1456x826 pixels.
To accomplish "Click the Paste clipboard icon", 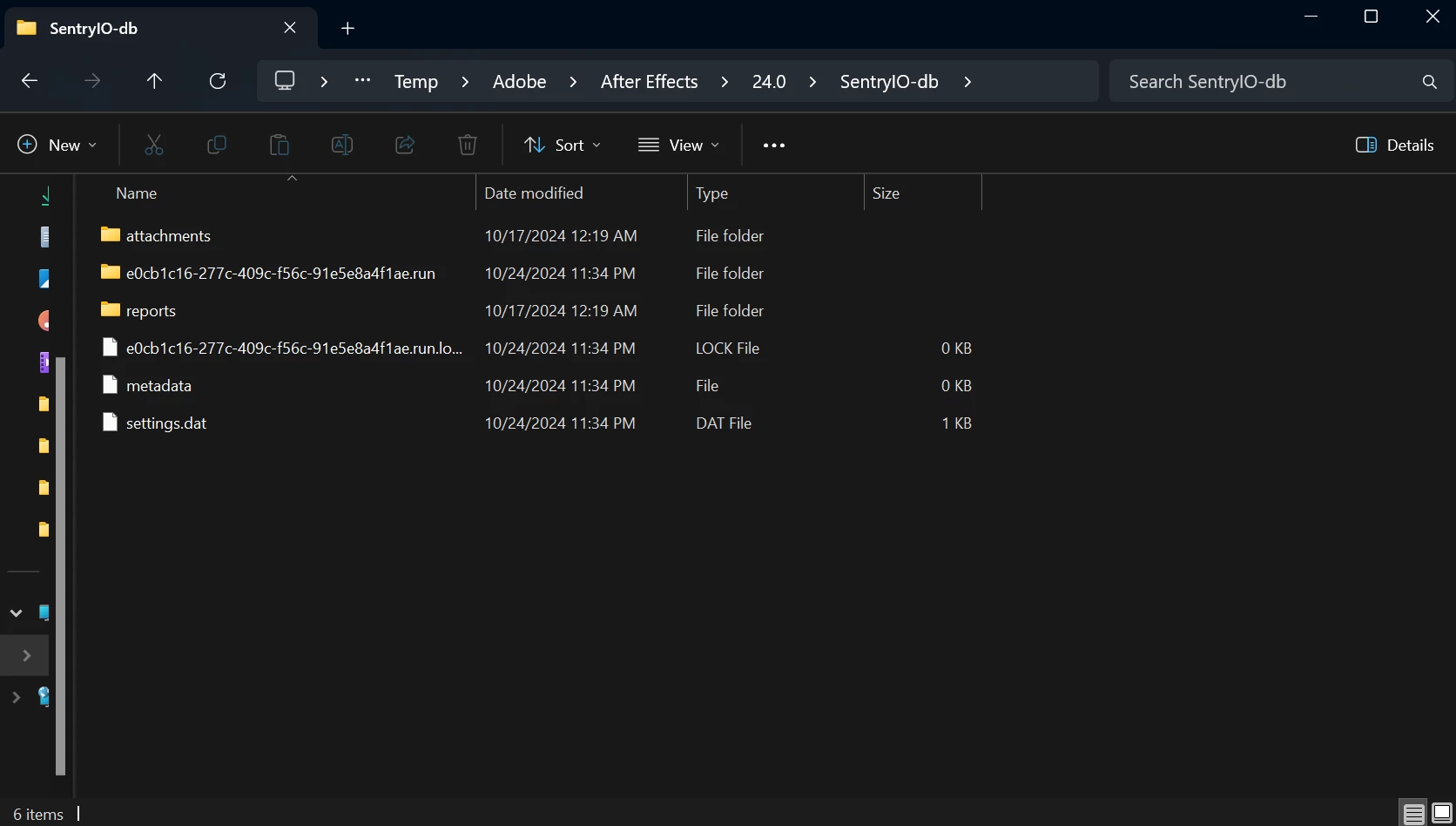I will 280,145.
